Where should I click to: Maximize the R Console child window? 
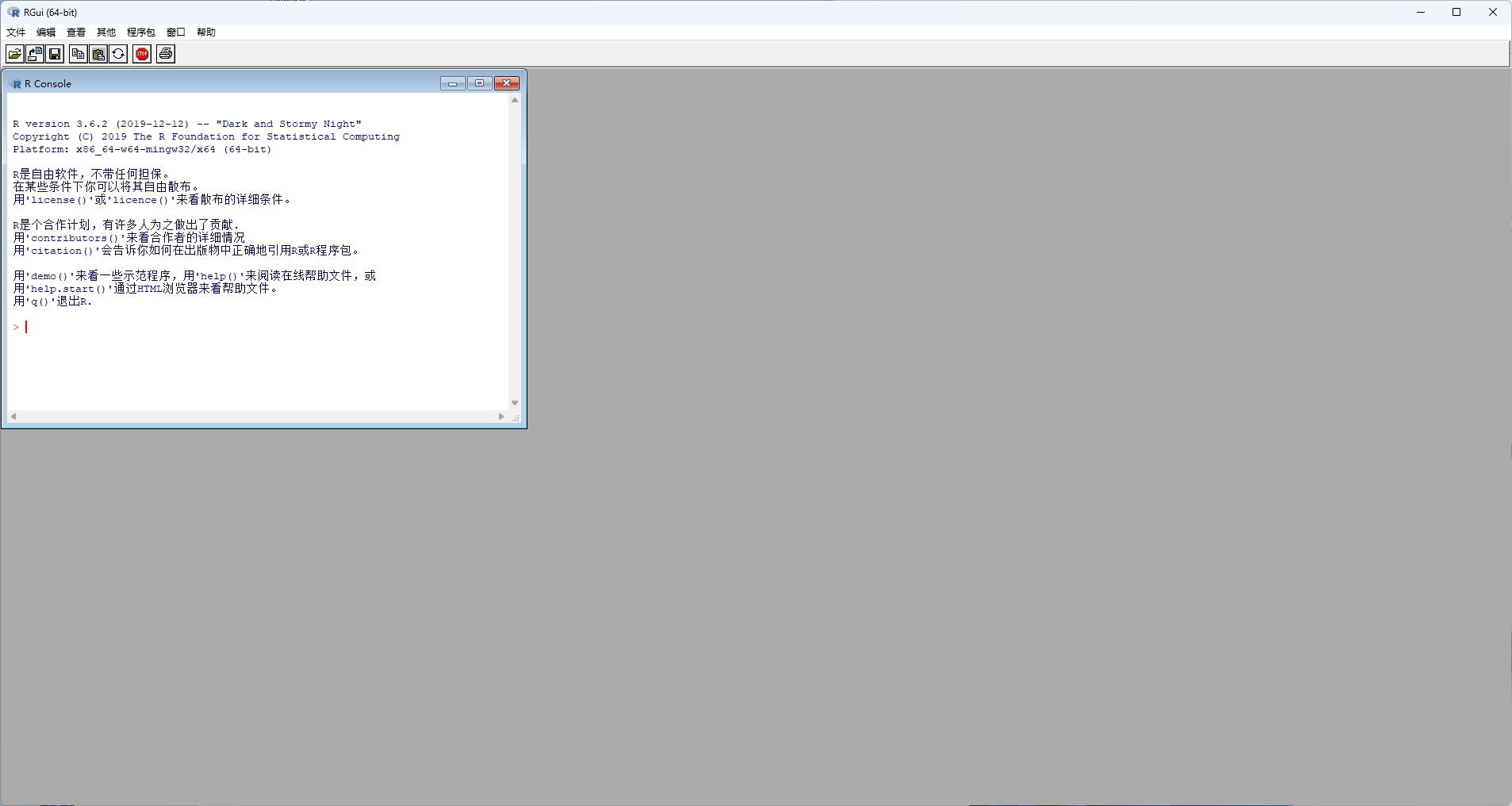(480, 83)
